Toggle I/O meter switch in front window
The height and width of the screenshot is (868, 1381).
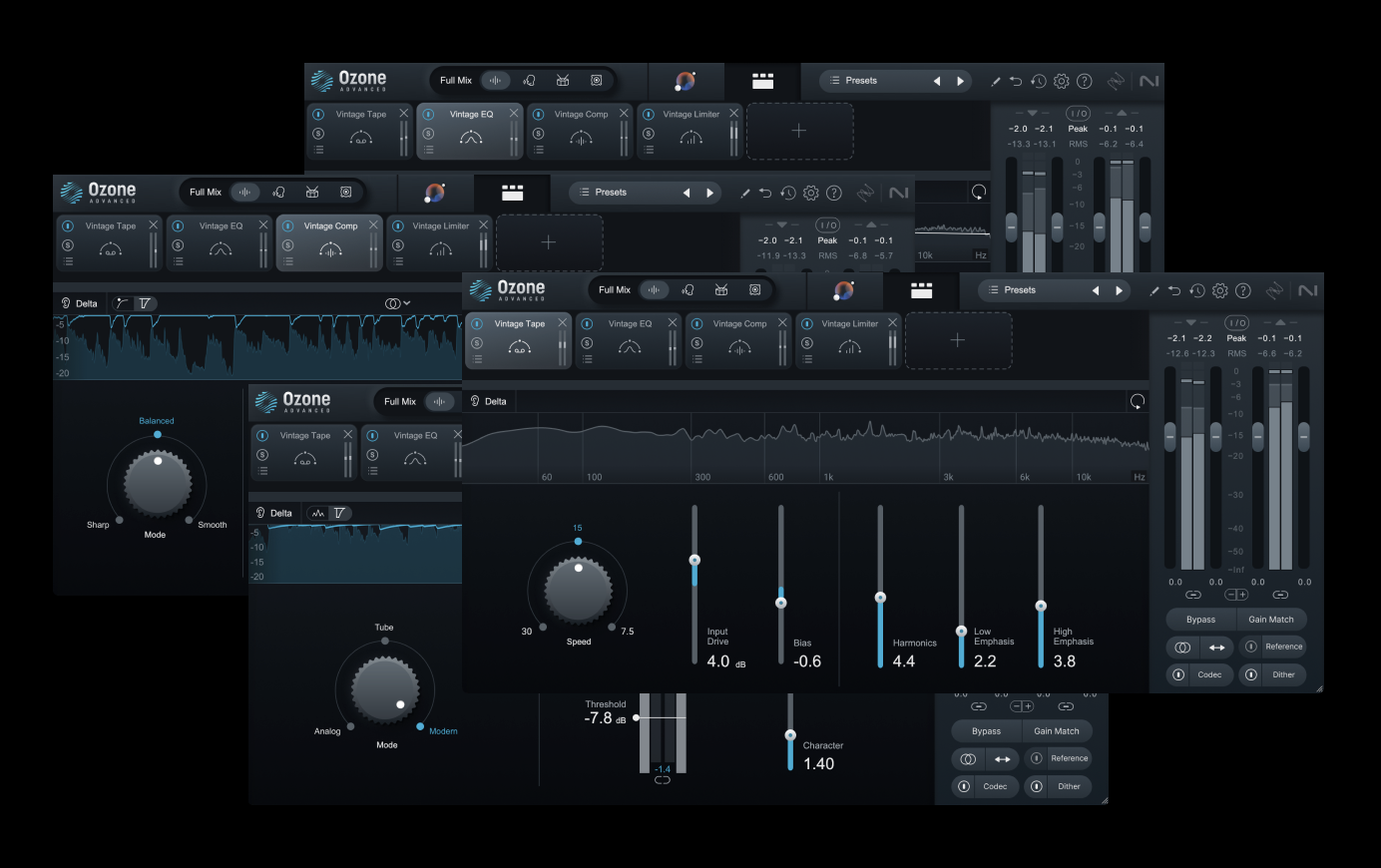pos(1237,323)
